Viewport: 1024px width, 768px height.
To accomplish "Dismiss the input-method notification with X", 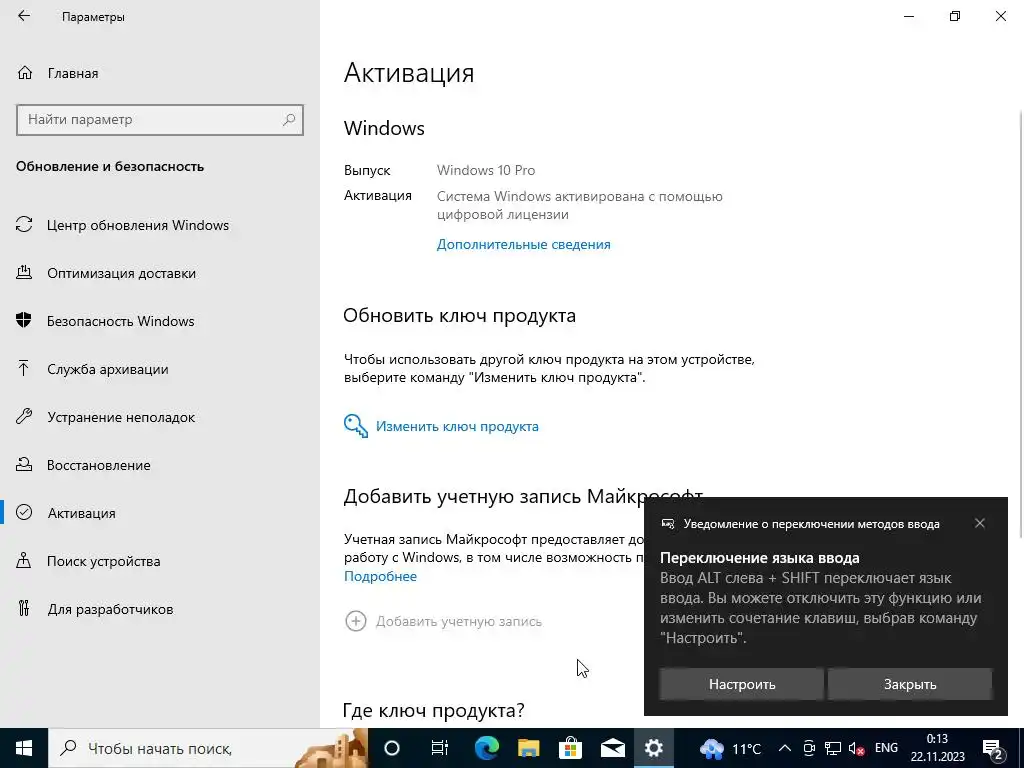I will 980,523.
